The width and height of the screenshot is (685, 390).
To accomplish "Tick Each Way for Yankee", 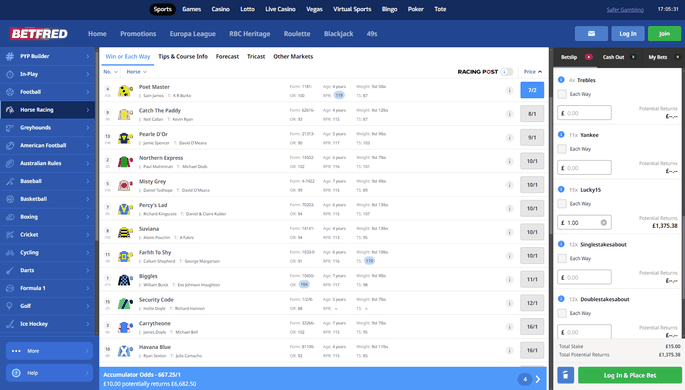I will (562, 149).
